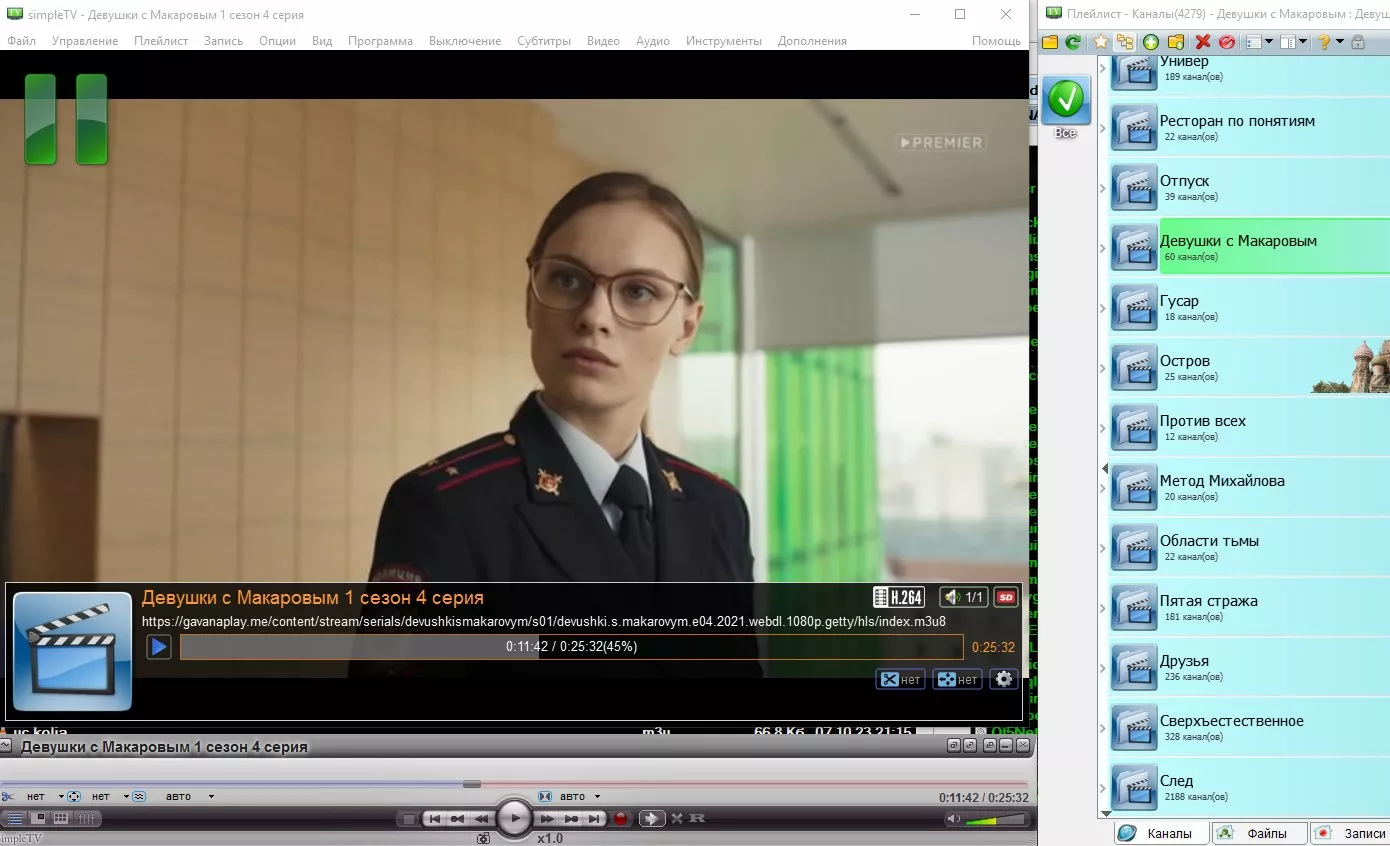1390x846 pixels.
Task: Delete item with red X icon
Action: click(1203, 42)
